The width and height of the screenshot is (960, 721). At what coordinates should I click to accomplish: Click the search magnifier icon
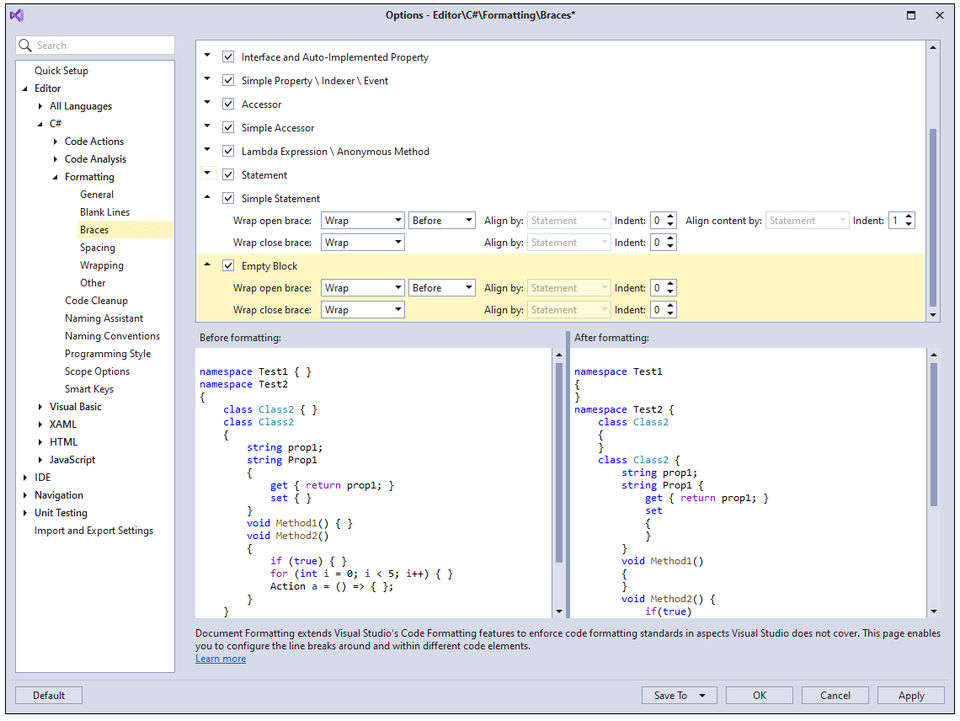(x=26, y=46)
